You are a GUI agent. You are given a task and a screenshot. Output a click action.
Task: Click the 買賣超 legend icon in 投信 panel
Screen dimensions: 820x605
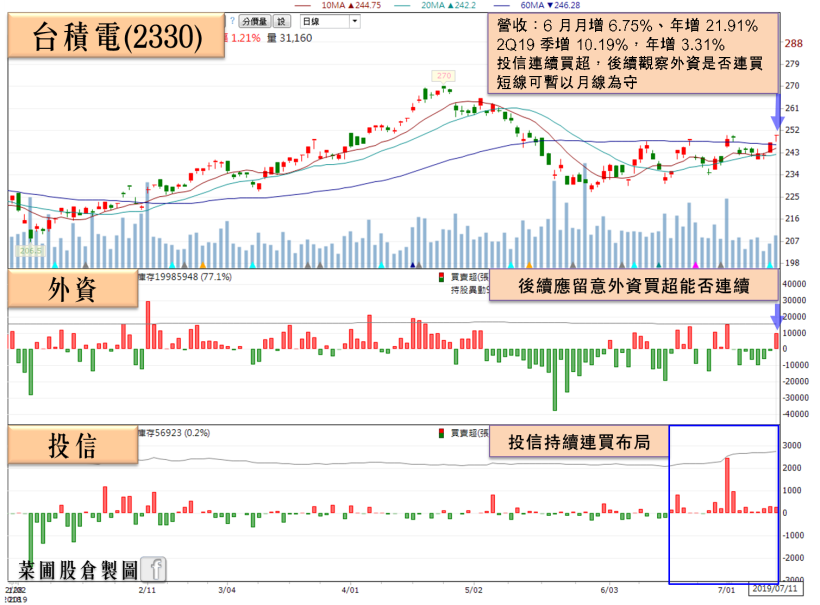pyautogui.click(x=441, y=433)
